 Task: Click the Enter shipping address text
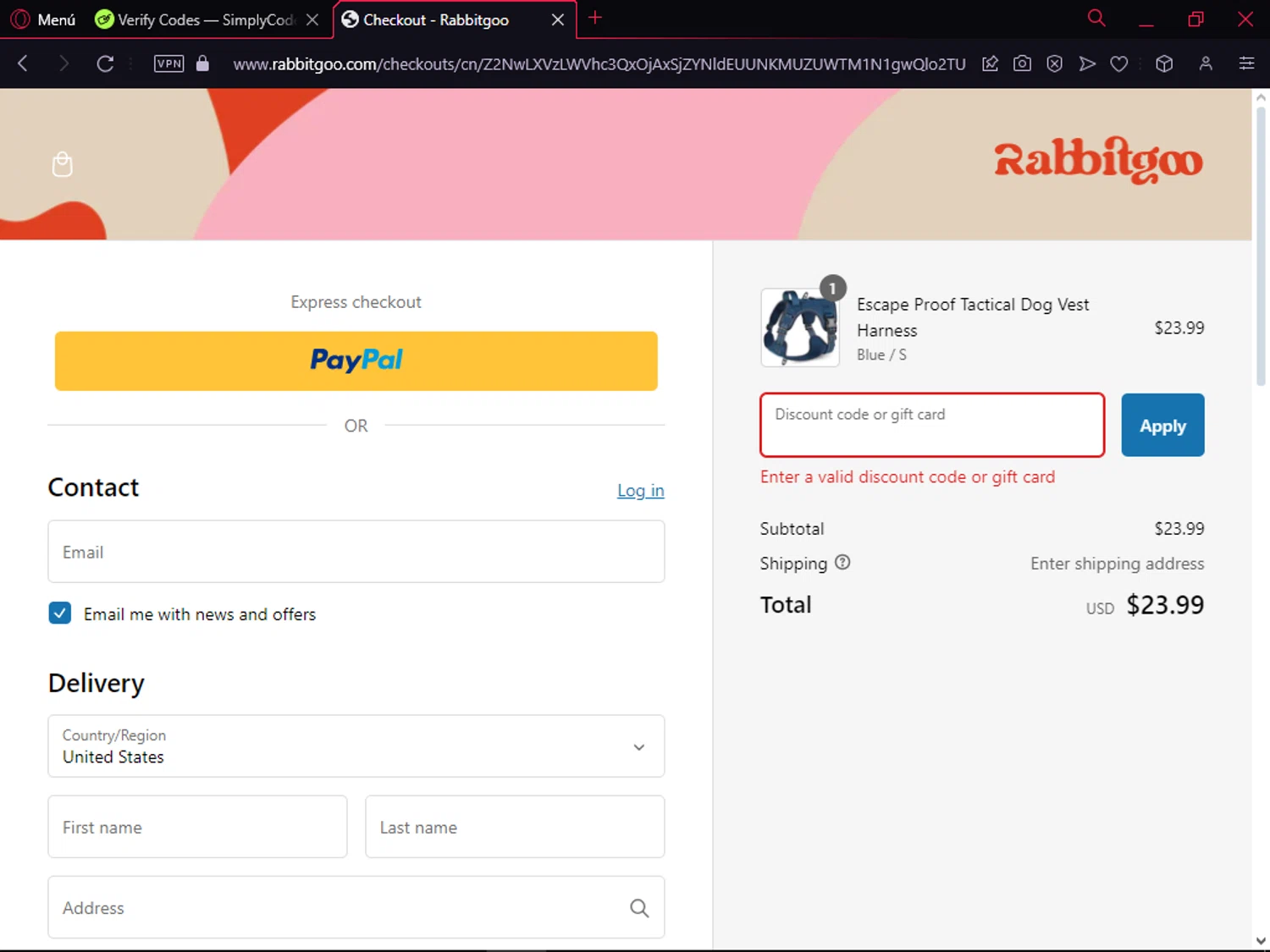[x=1117, y=564]
